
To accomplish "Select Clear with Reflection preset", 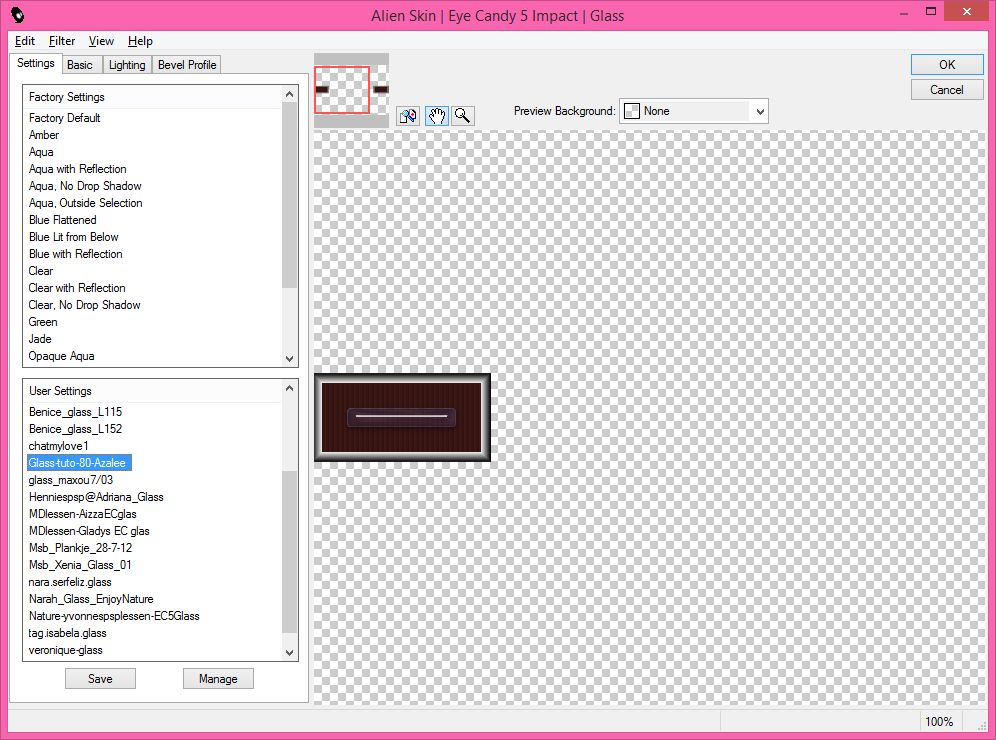I will coord(77,288).
